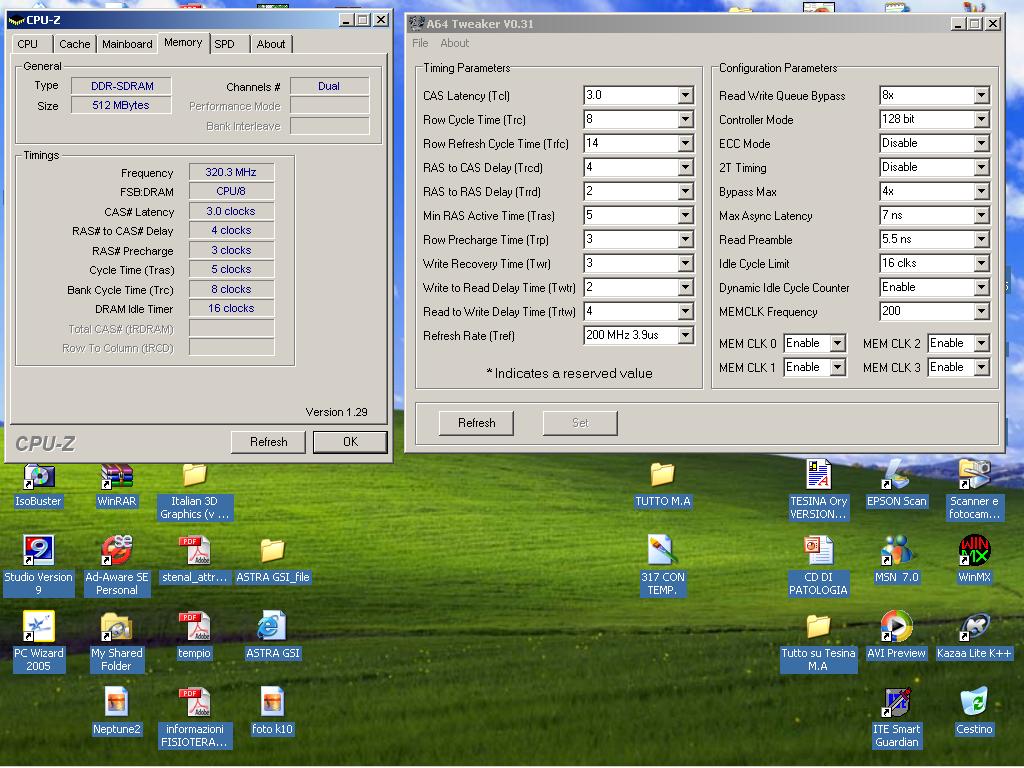1024x768 pixels.
Task: Launch Kazaa Lite K++ icon
Action: pos(974,635)
